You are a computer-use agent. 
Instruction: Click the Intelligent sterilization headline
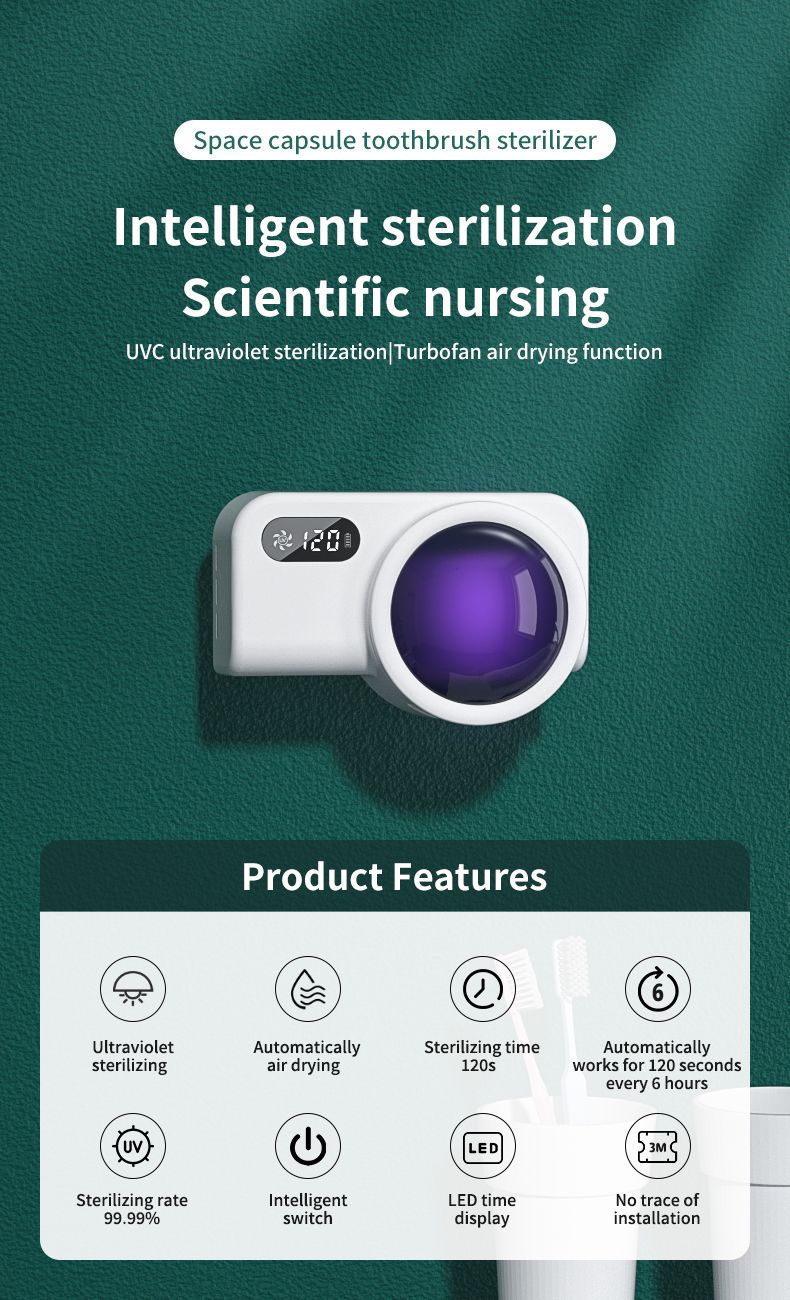(x=395, y=227)
